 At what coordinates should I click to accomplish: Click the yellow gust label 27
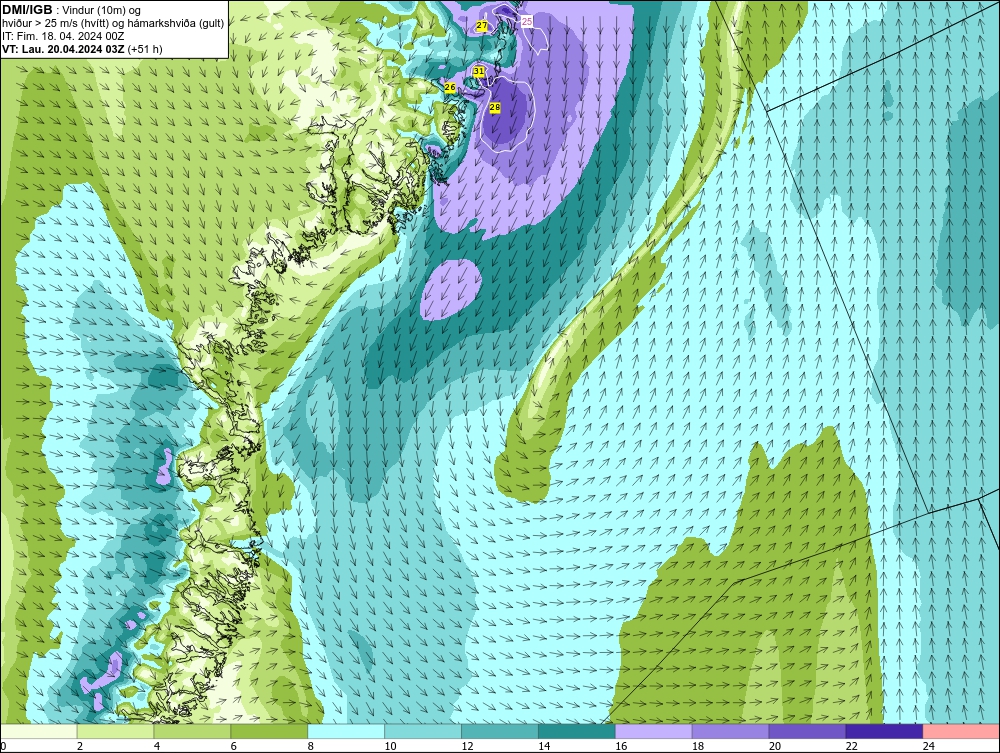pos(482,26)
